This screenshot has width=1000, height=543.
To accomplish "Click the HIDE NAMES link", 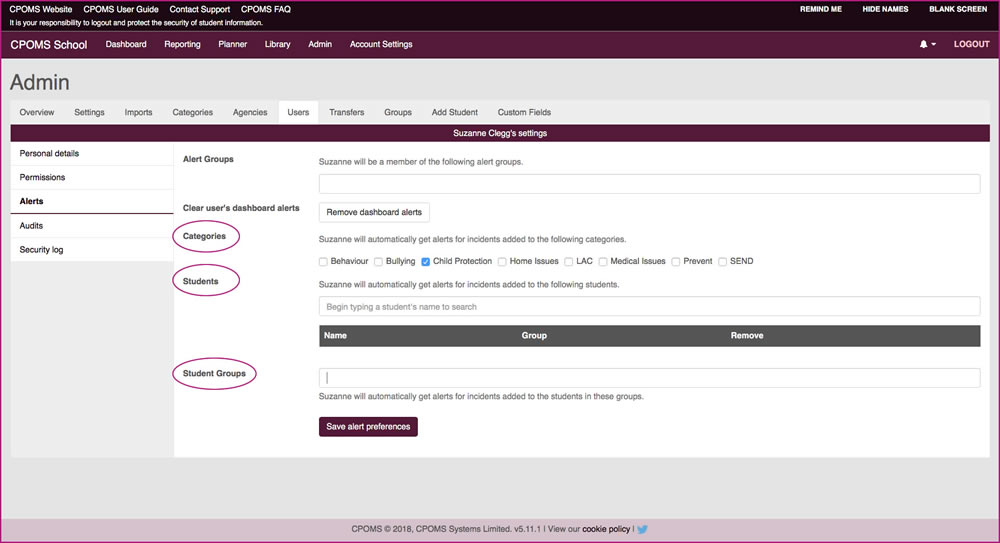I will click(885, 9).
